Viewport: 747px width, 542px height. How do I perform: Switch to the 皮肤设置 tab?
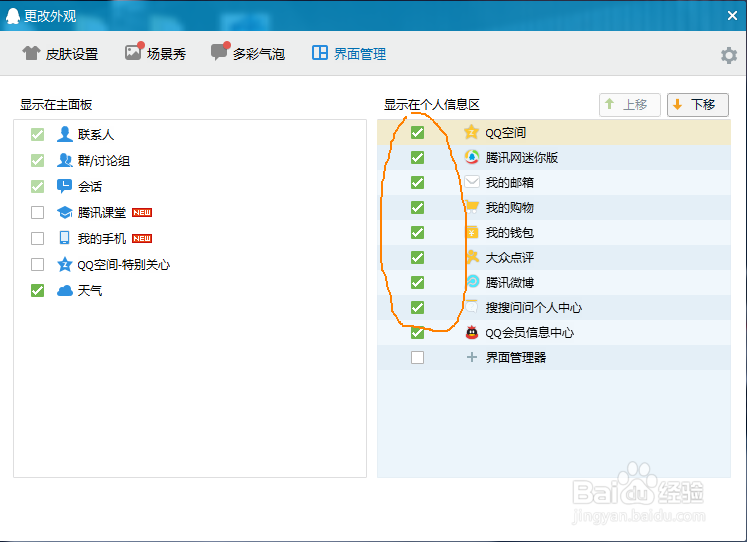pyautogui.click(x=60, y=53)
